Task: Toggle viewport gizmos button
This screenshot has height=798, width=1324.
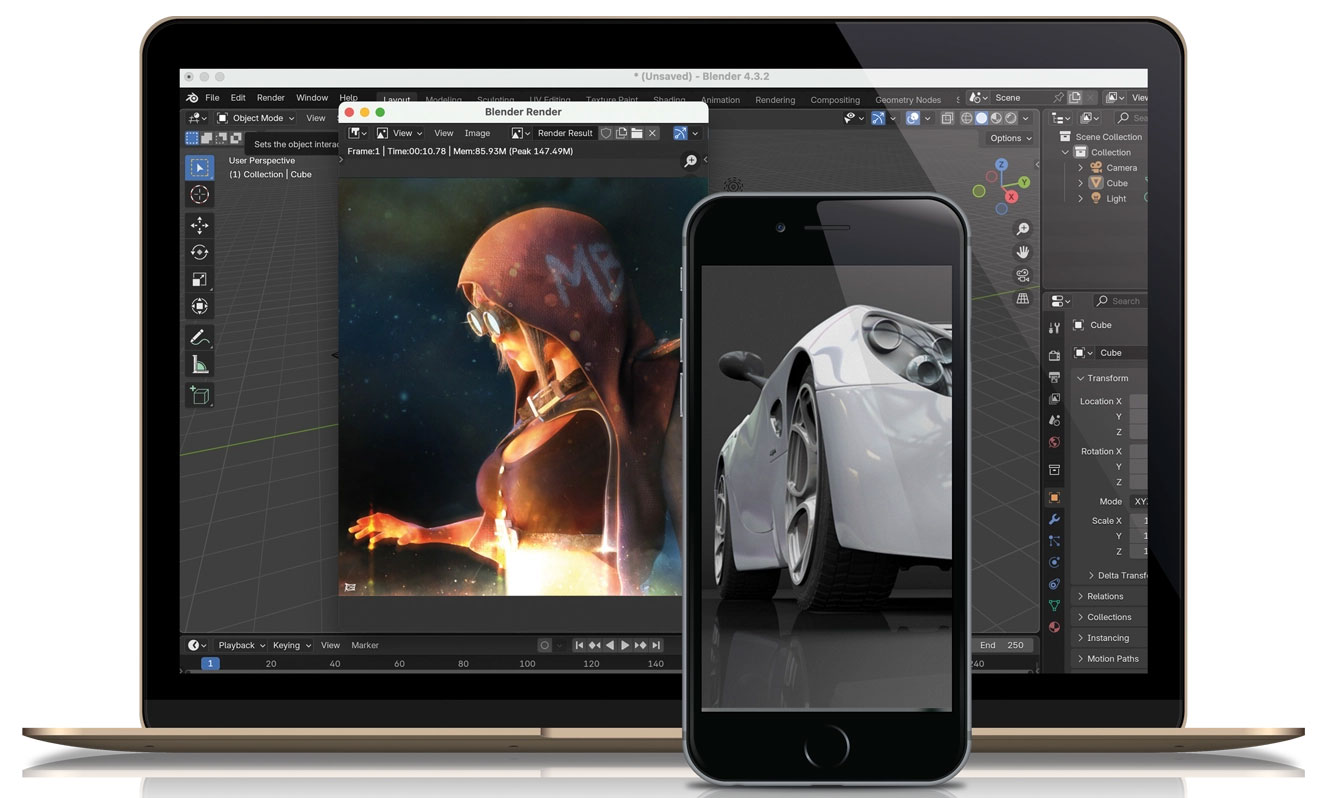Action: tap(878, 118)
